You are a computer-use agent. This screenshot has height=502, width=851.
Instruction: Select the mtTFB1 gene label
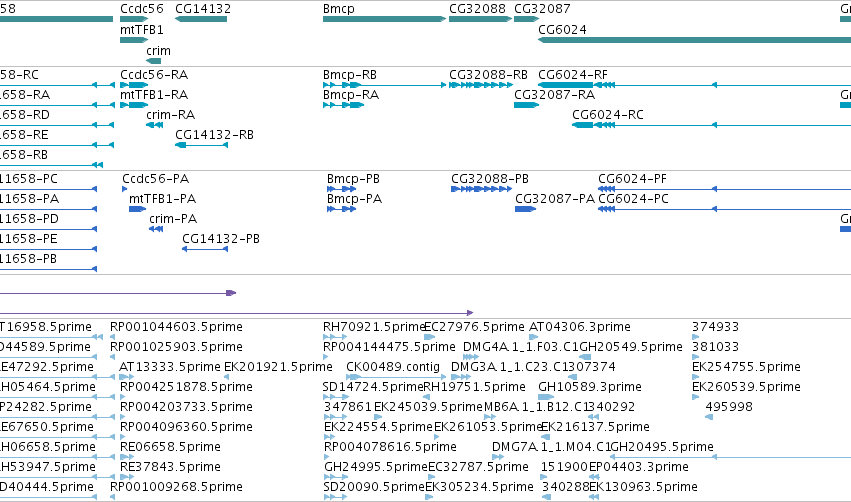pyautogui.click(x=142, y=29)
